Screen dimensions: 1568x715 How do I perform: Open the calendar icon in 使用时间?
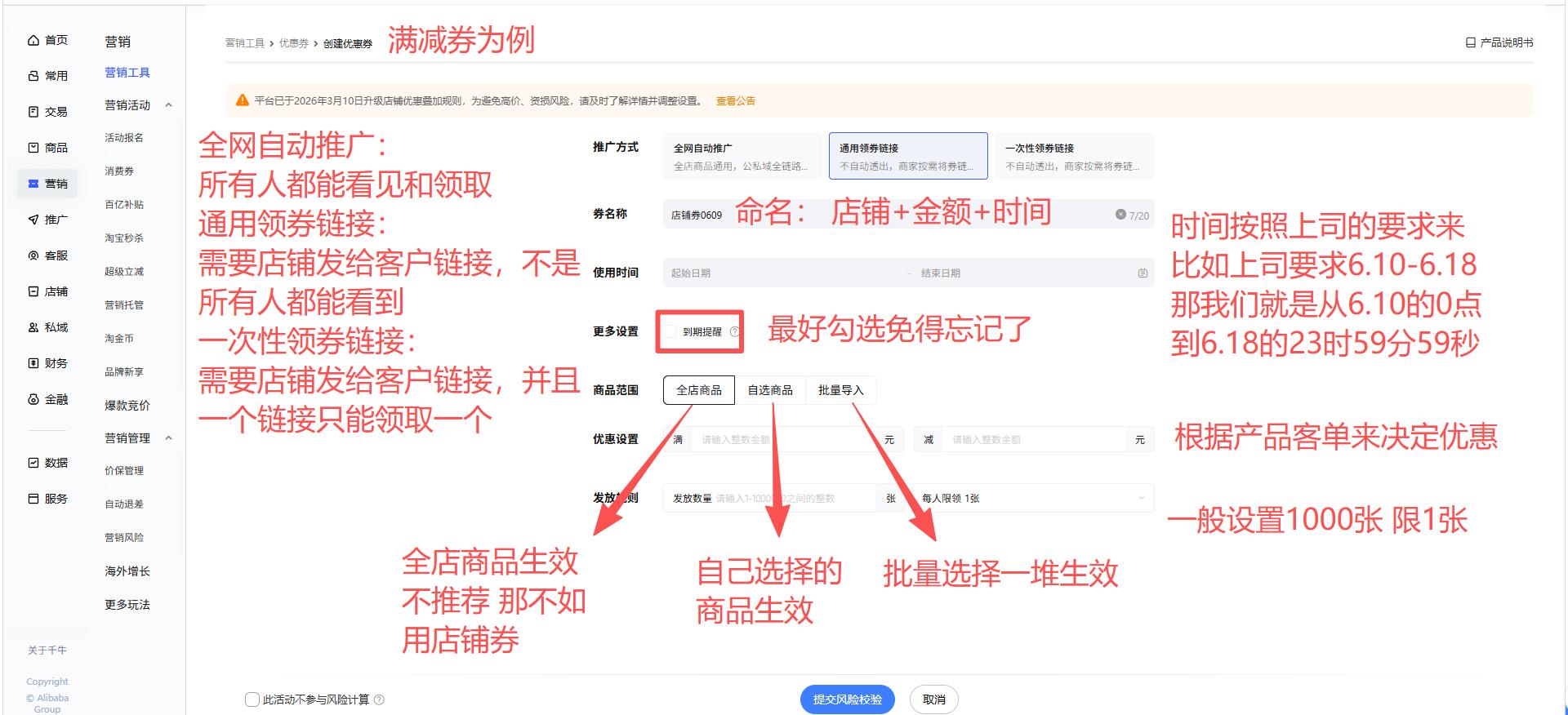tap(1143, 273)
